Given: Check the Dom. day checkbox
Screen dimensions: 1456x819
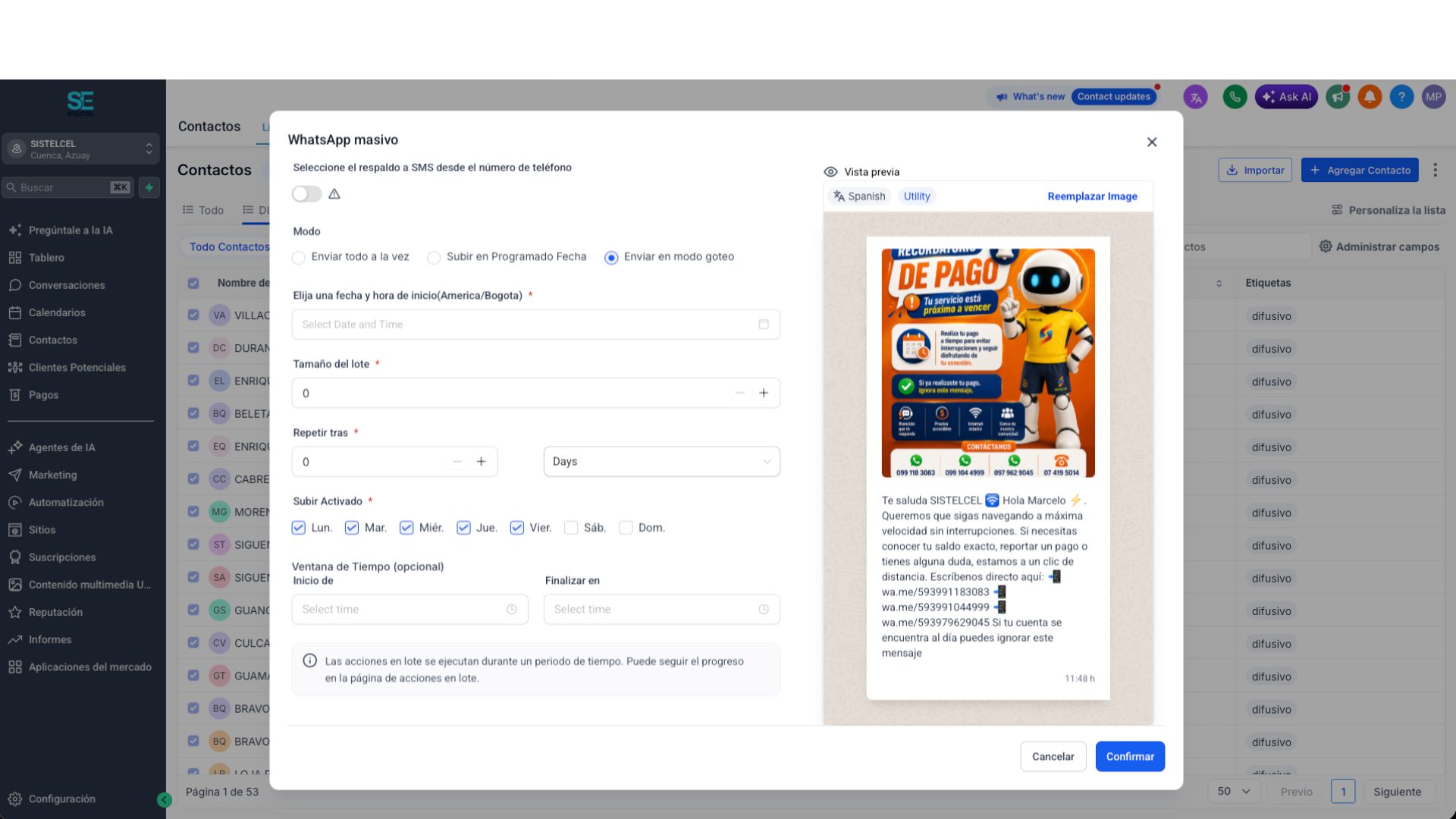Looking at the screenshot, I should pos(626,528).
